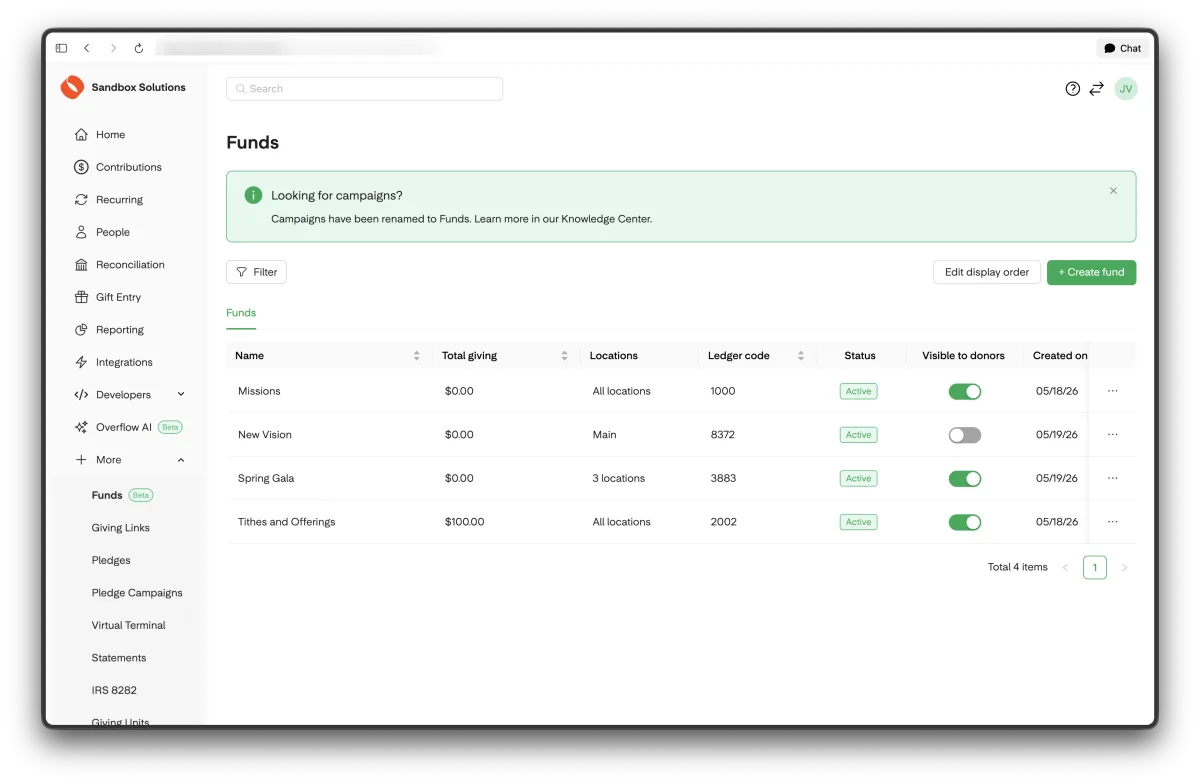1200x784 pixels.
Task: Open IRS 8282 in the sidebar
Action: tap(114, 690)
